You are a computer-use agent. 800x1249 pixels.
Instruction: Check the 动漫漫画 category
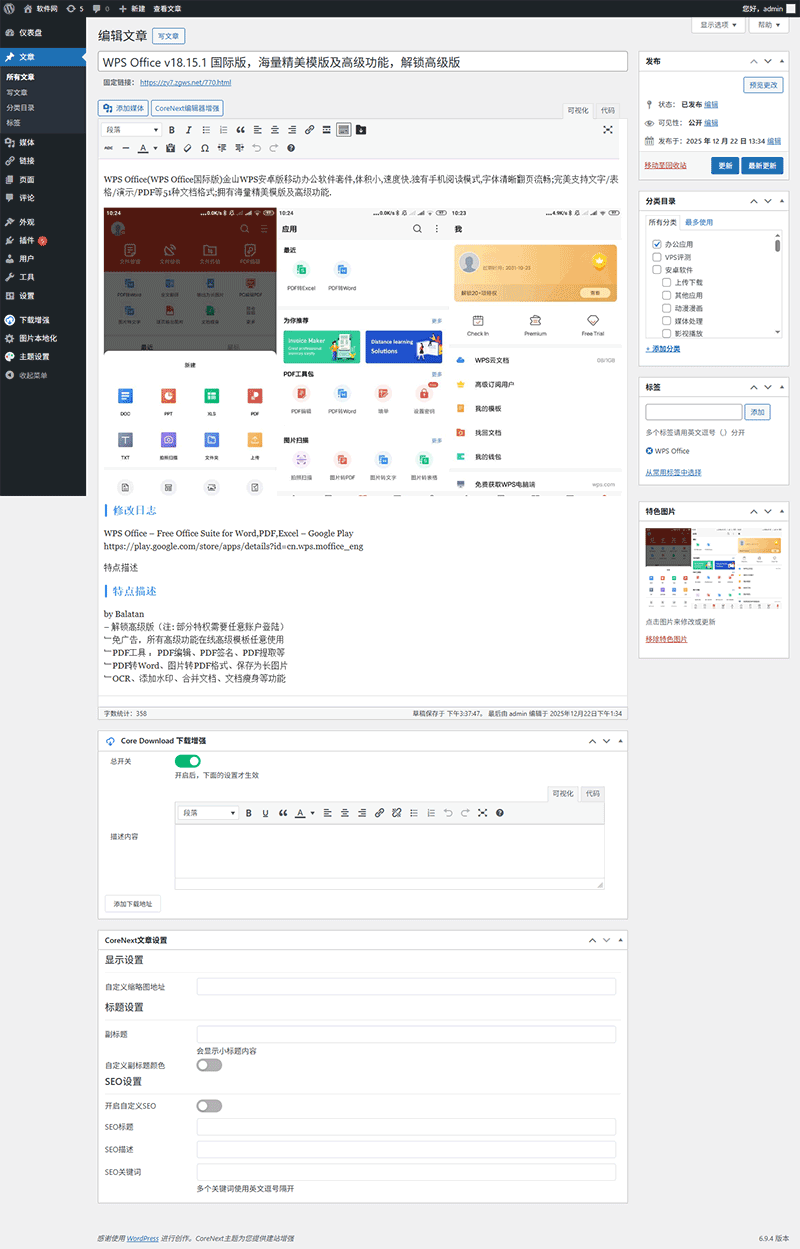[x=667, y=308]
